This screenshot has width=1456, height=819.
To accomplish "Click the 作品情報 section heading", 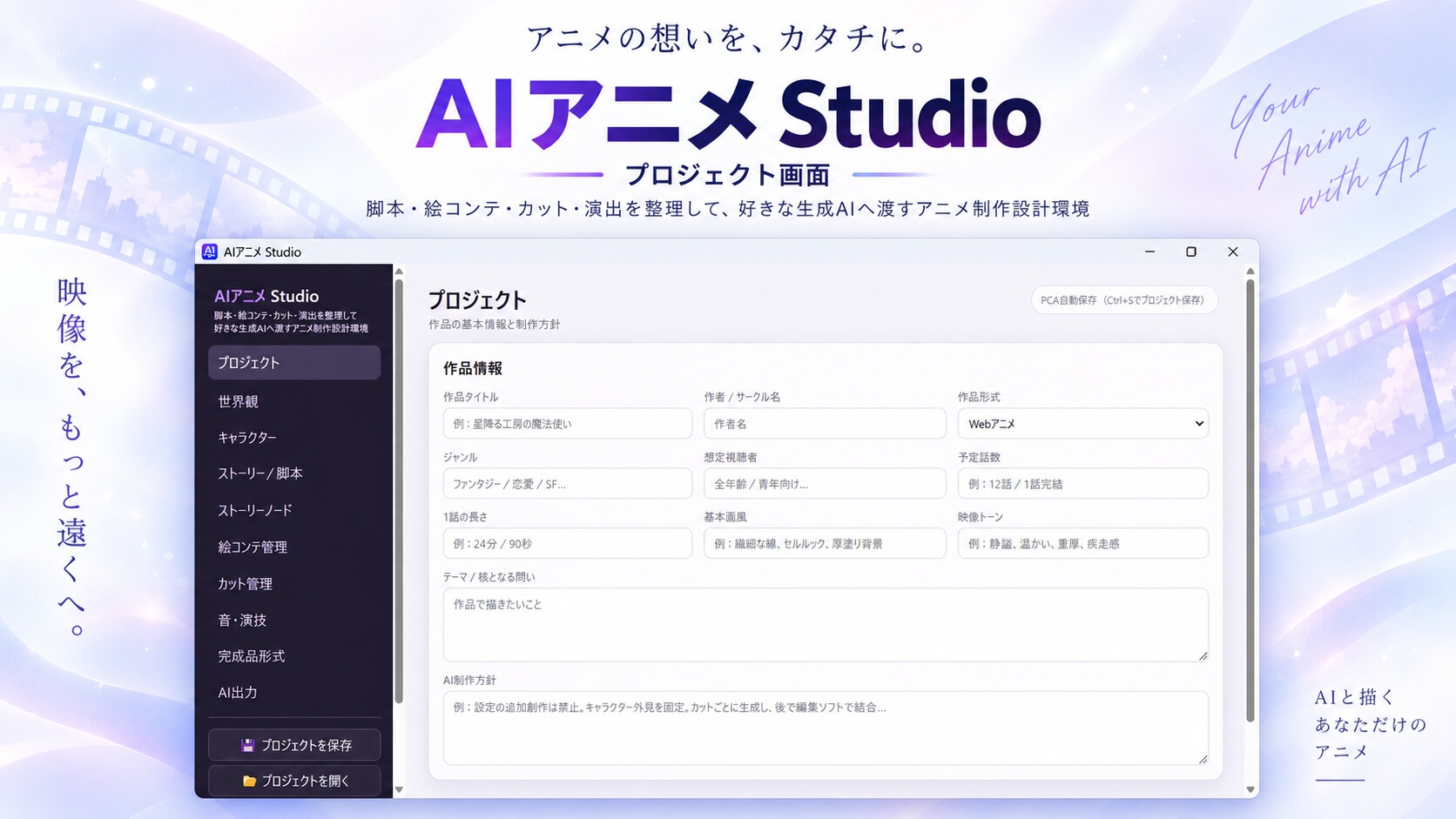I will (x=473, y=368).
